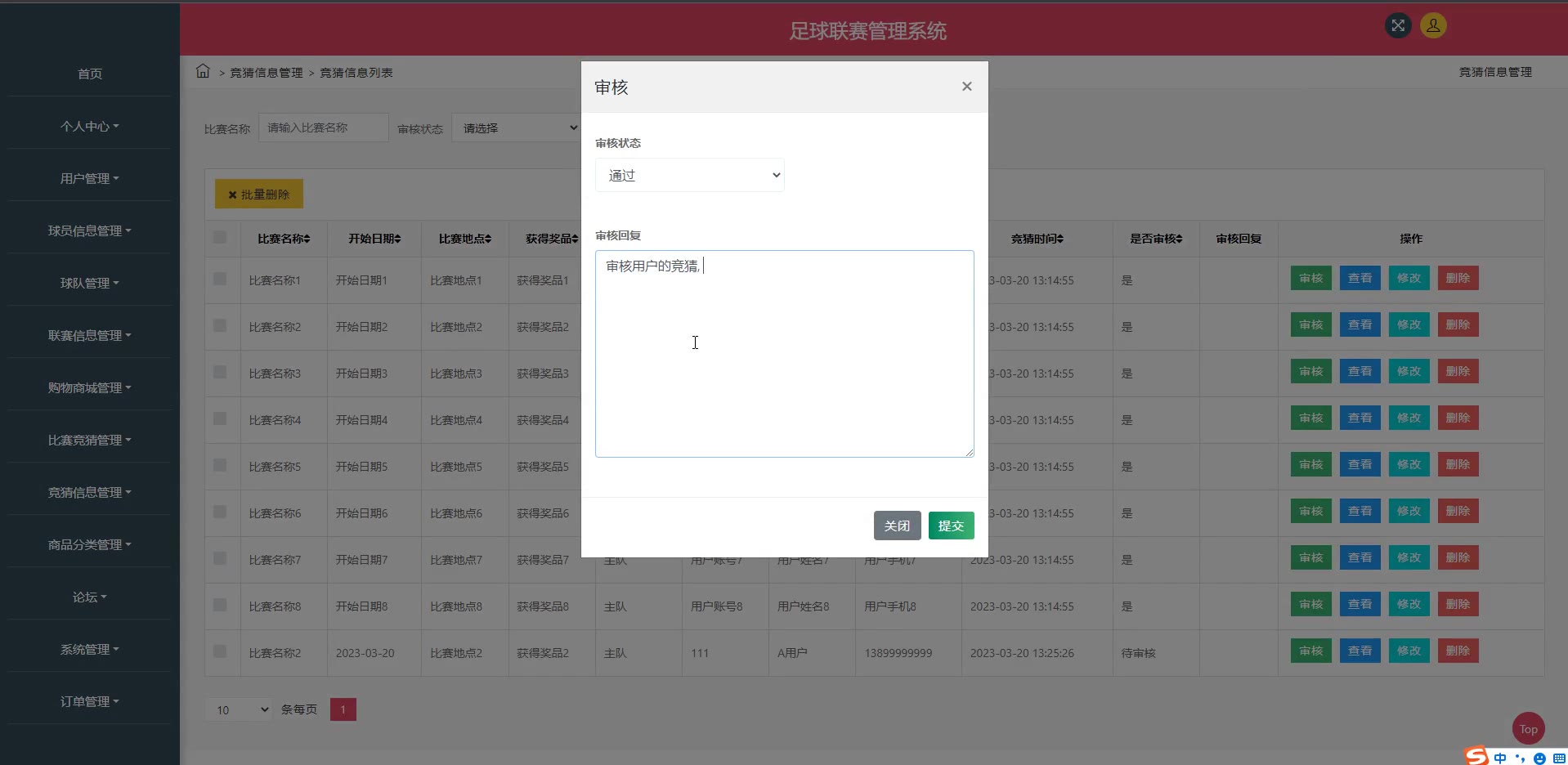Viewport: 1568px width, 765px height.
Task: Click the fullscreen toggle icon in header
Action: pos(1398,25)
